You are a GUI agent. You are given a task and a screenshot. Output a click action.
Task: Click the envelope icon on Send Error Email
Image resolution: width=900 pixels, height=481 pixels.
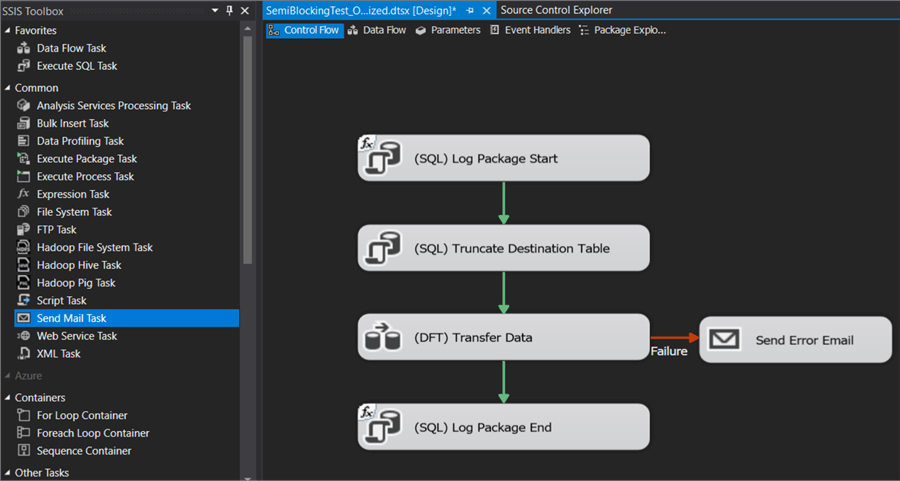[724, 340]
